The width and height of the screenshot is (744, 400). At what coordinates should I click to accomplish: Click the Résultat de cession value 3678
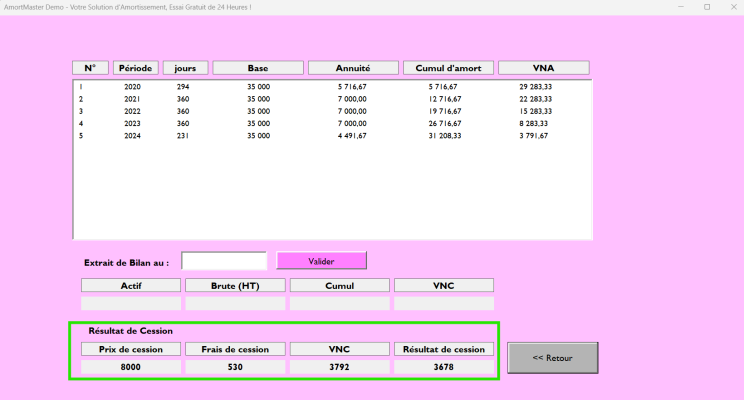pos(443,367)
